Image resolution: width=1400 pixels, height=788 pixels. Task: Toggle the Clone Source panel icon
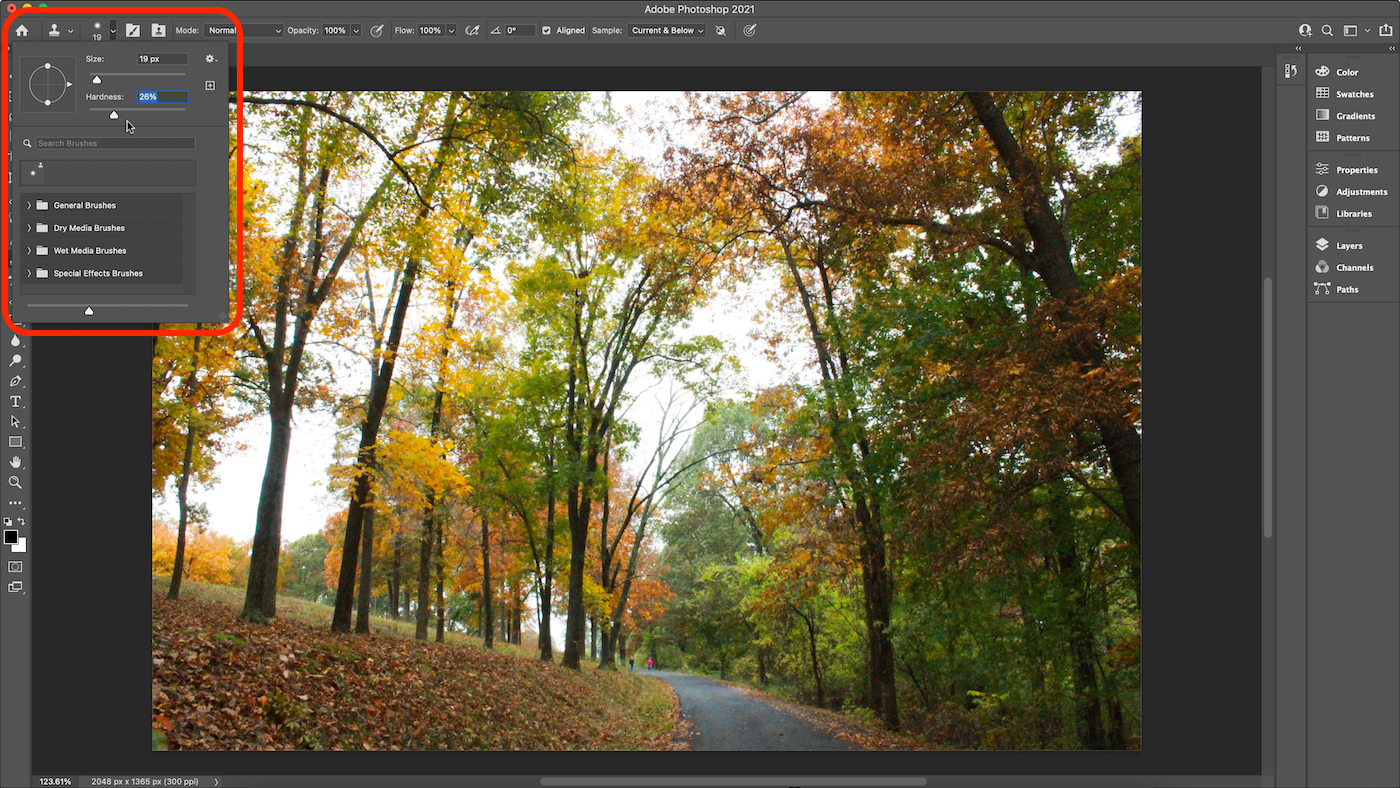(158, 31)
